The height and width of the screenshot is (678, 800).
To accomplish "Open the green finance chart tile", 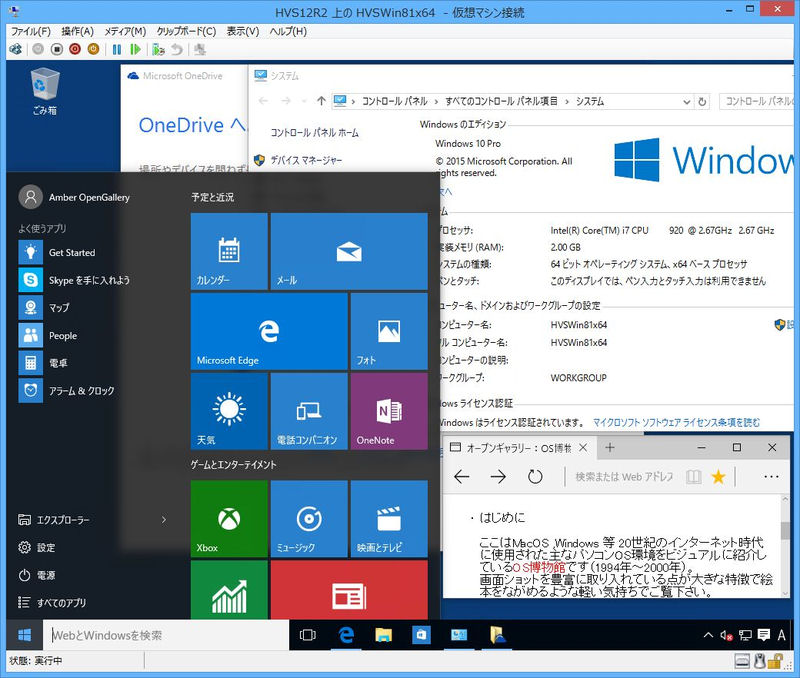I will pyautogui.click(x=229, y=590).
